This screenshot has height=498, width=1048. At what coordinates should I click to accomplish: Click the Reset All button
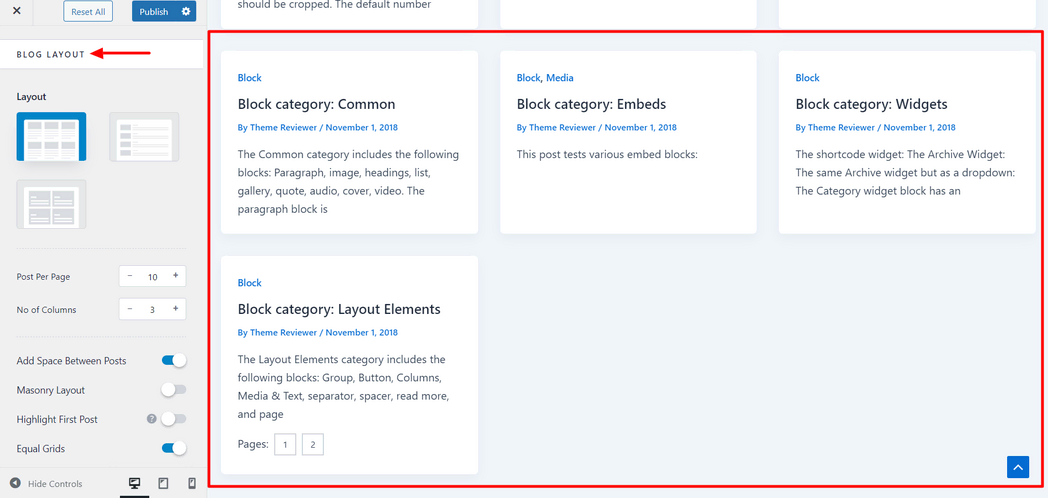click(88, 12)
